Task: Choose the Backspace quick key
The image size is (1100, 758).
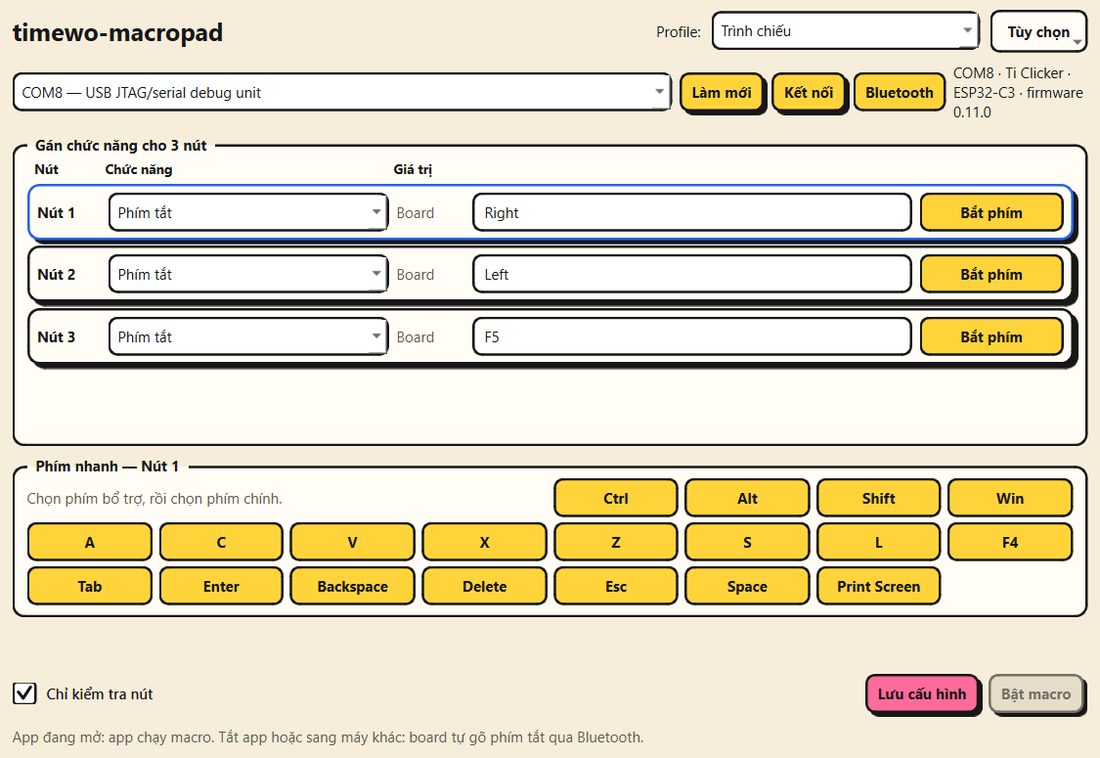Action: (x=353, y=586)
